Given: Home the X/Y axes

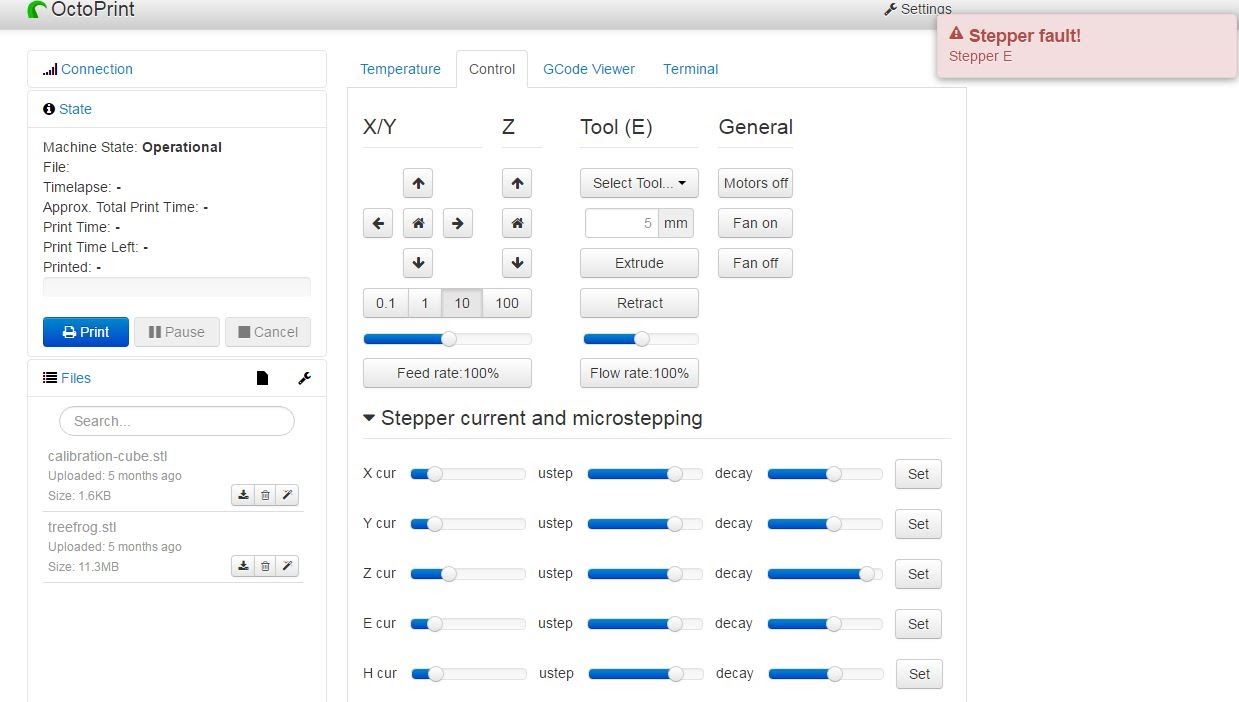Looking at the screenshot, I should (x=418, y=223).
